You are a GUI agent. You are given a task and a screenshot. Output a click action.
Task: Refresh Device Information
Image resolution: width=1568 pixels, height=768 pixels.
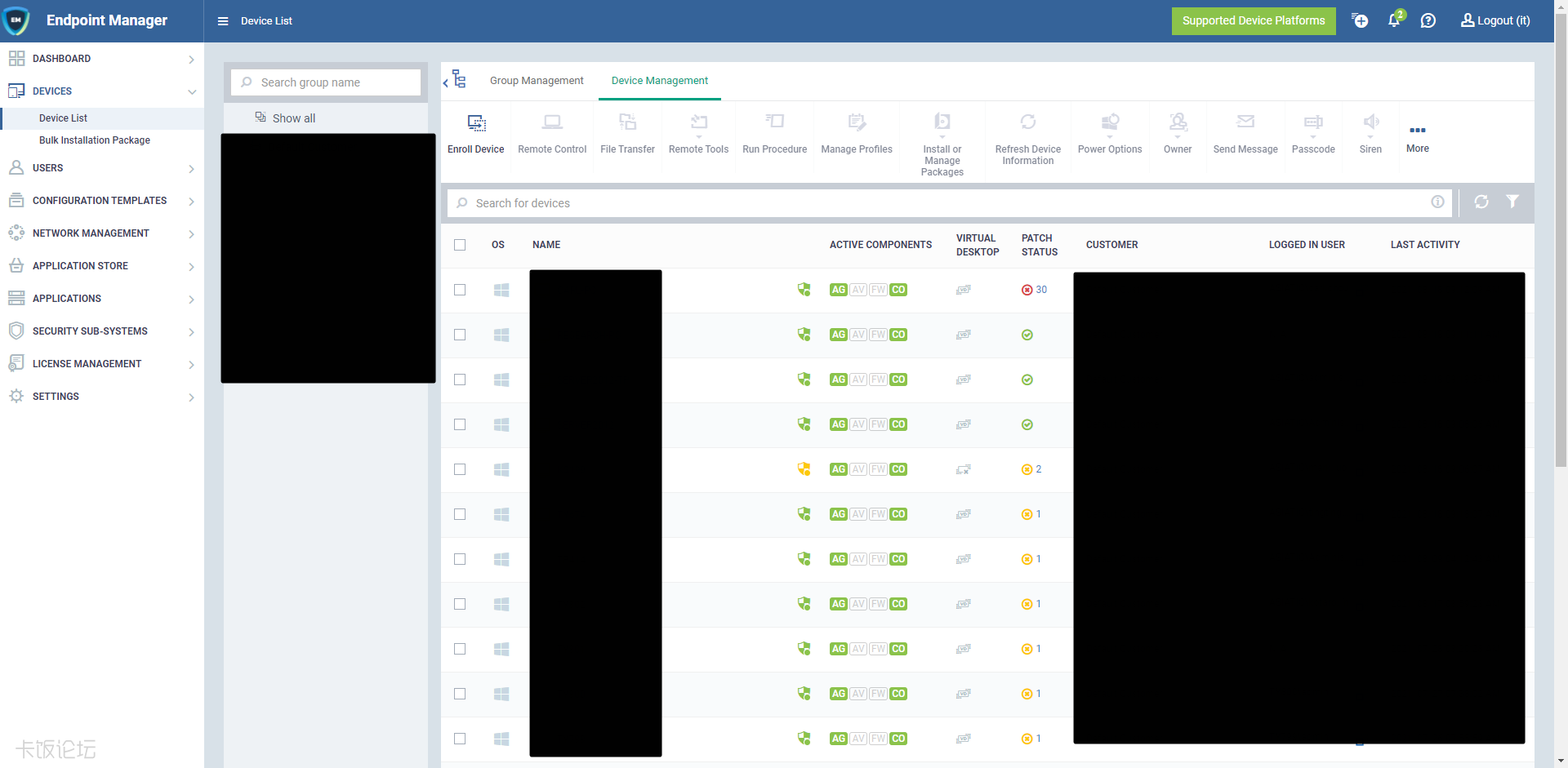pyautogui.click(x=1028, y=139)
